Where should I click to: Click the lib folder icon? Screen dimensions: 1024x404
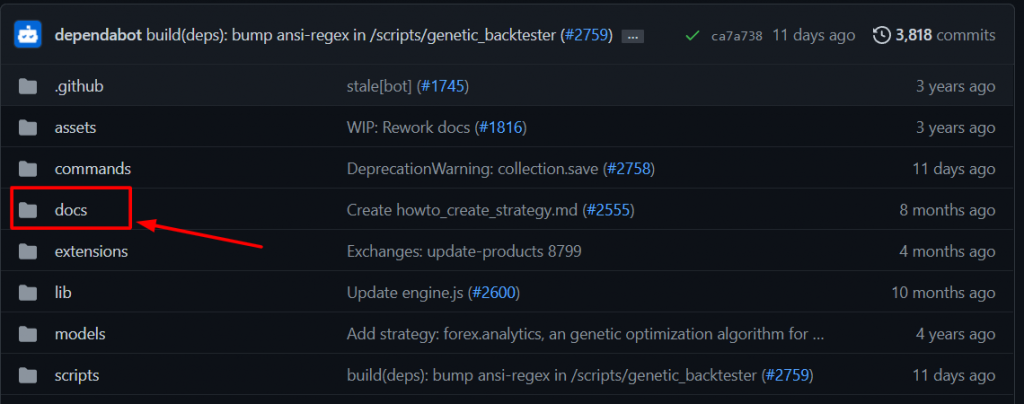click(27, 293)
